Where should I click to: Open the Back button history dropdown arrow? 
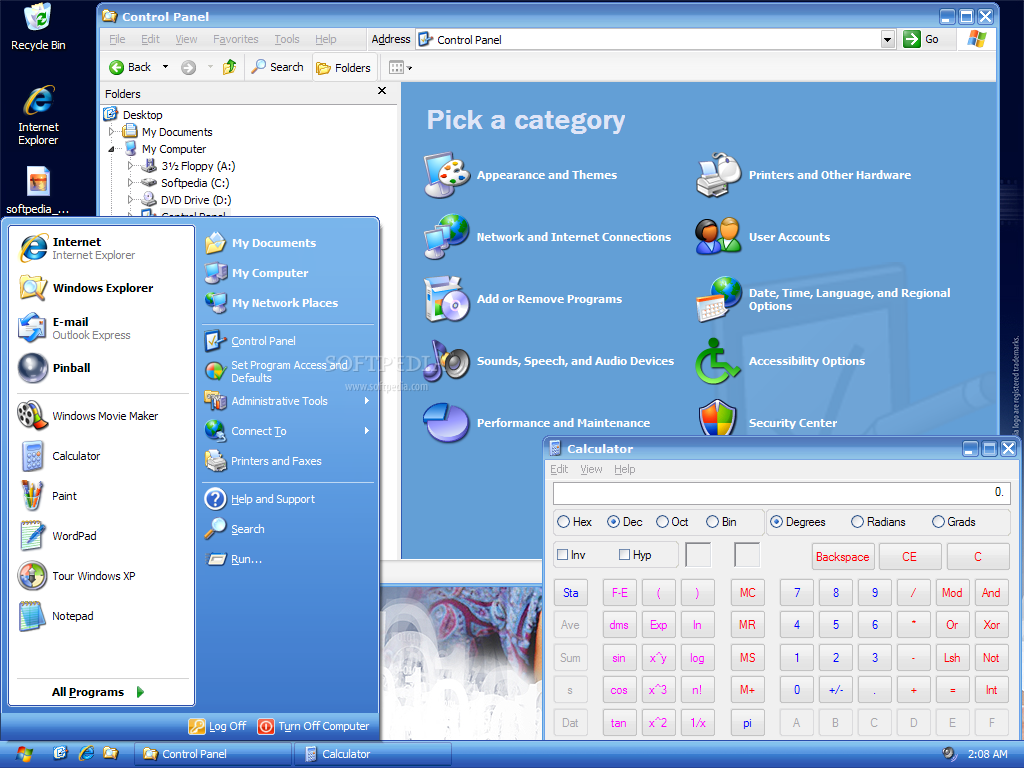(165, 67)
